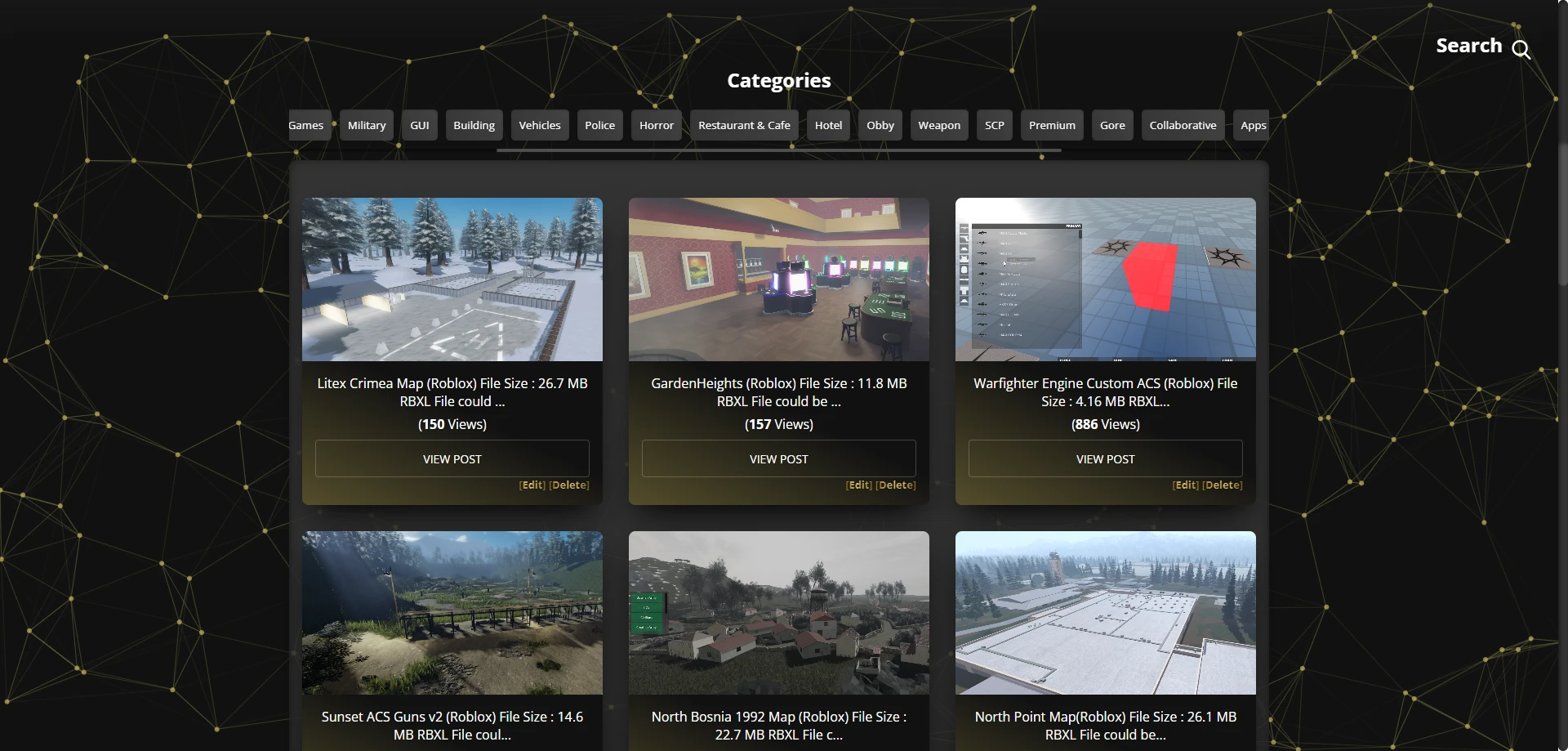
Task: Click VIEW POST for Warfighter Engine
Action: point(1105,458)
